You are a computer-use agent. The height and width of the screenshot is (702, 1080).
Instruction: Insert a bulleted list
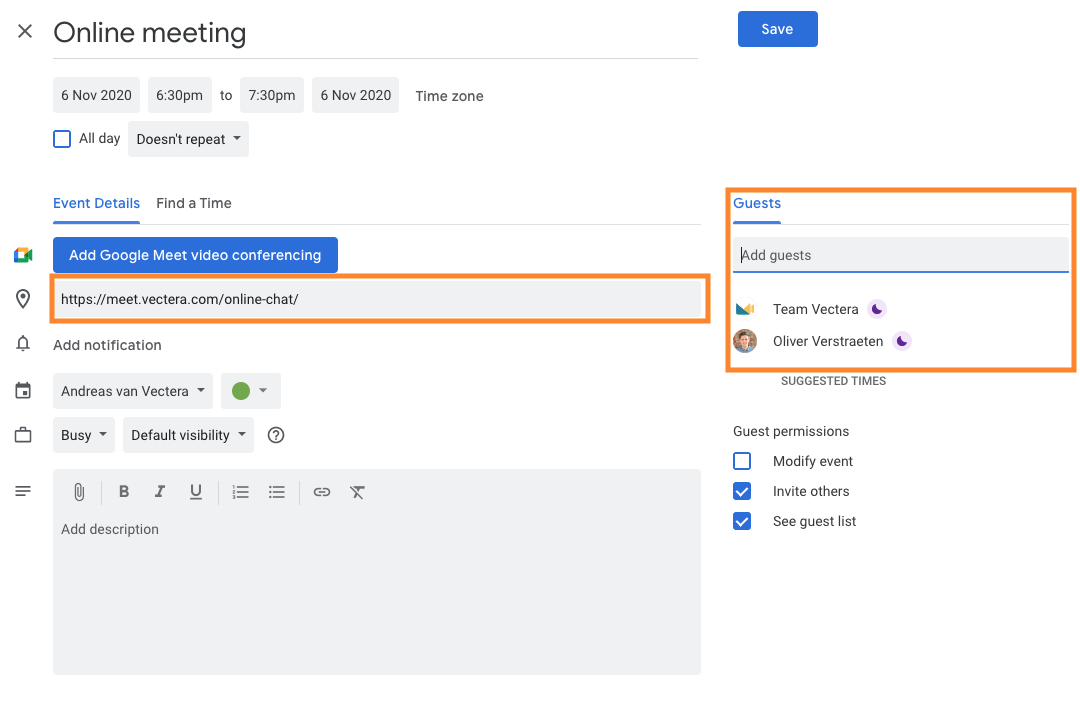277,492
